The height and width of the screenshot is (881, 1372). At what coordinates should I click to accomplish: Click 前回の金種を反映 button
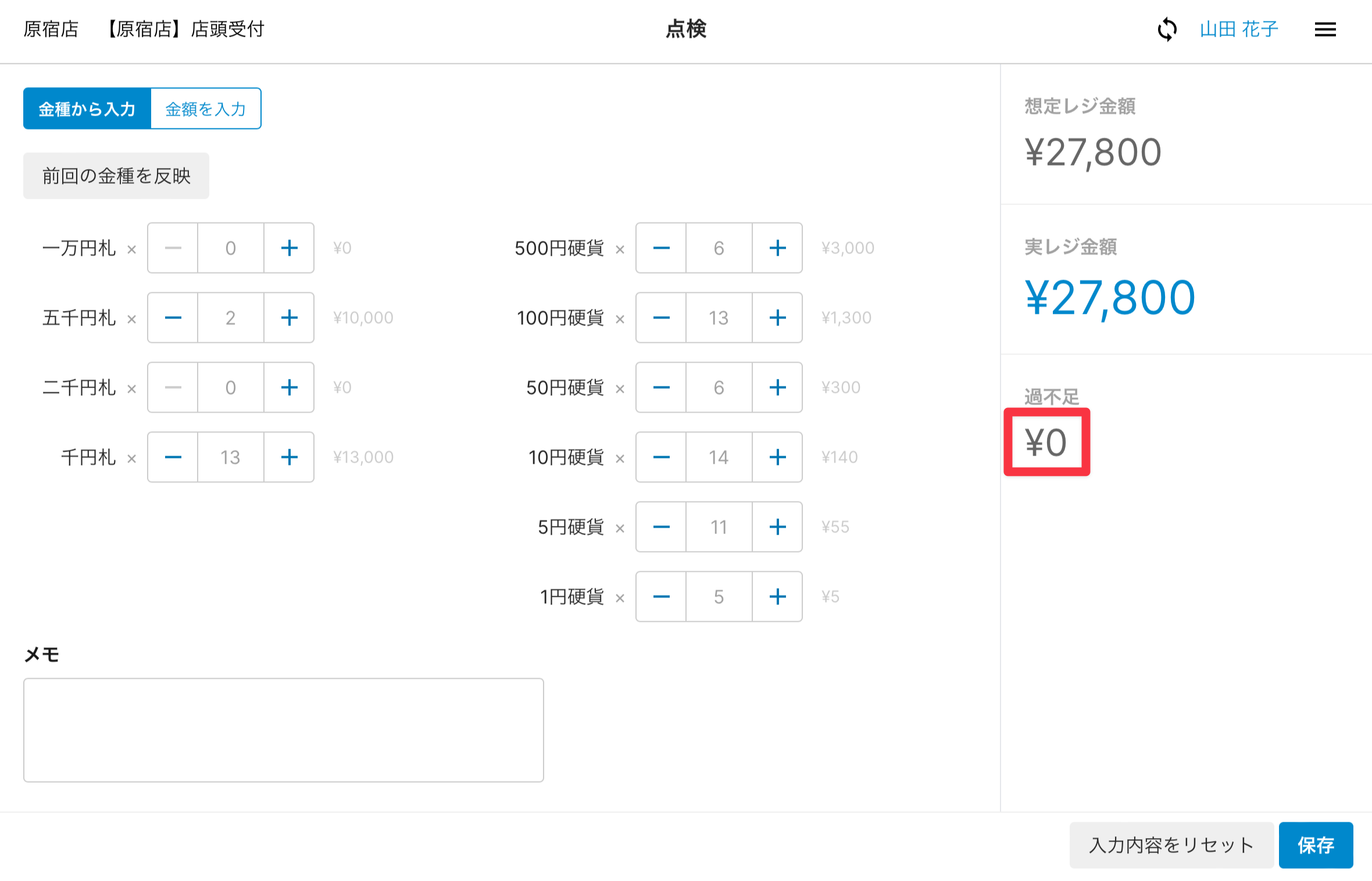(116, 176)
